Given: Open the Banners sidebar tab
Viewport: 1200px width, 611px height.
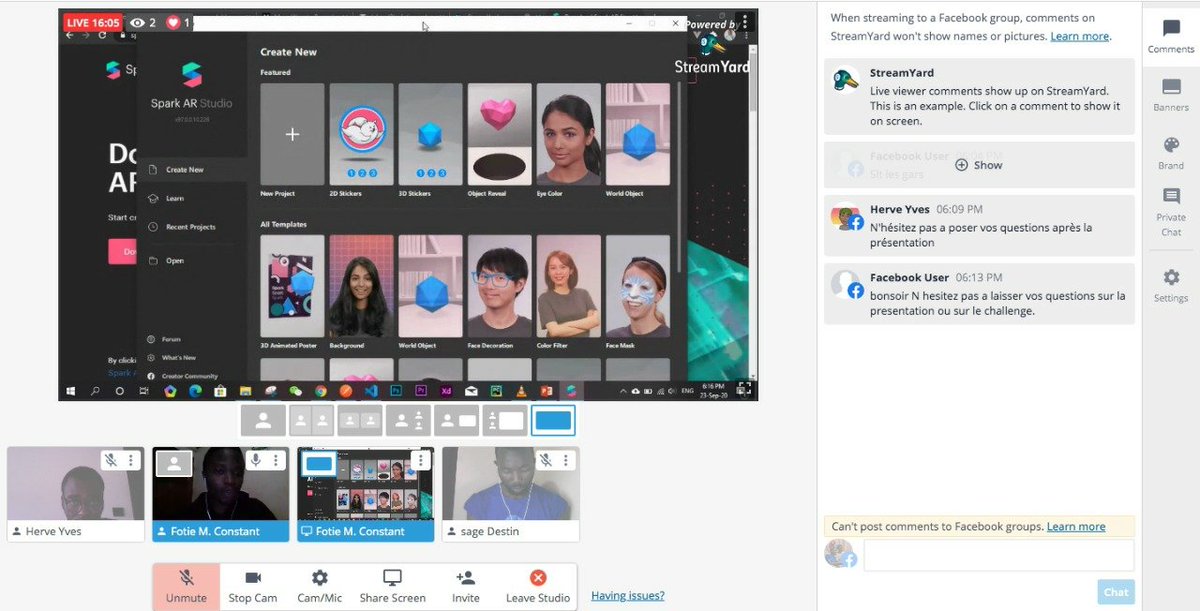Looking at the screenshot, I should click(1171, 95).
